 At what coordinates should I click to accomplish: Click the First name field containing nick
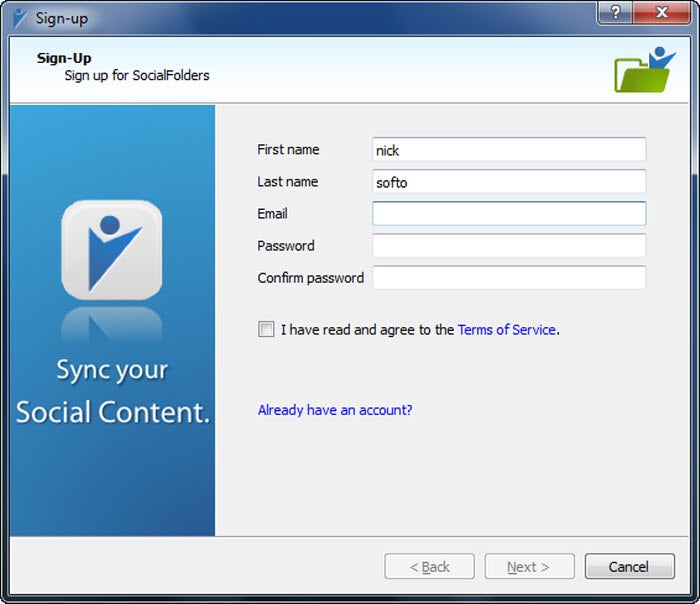point(509,150)
